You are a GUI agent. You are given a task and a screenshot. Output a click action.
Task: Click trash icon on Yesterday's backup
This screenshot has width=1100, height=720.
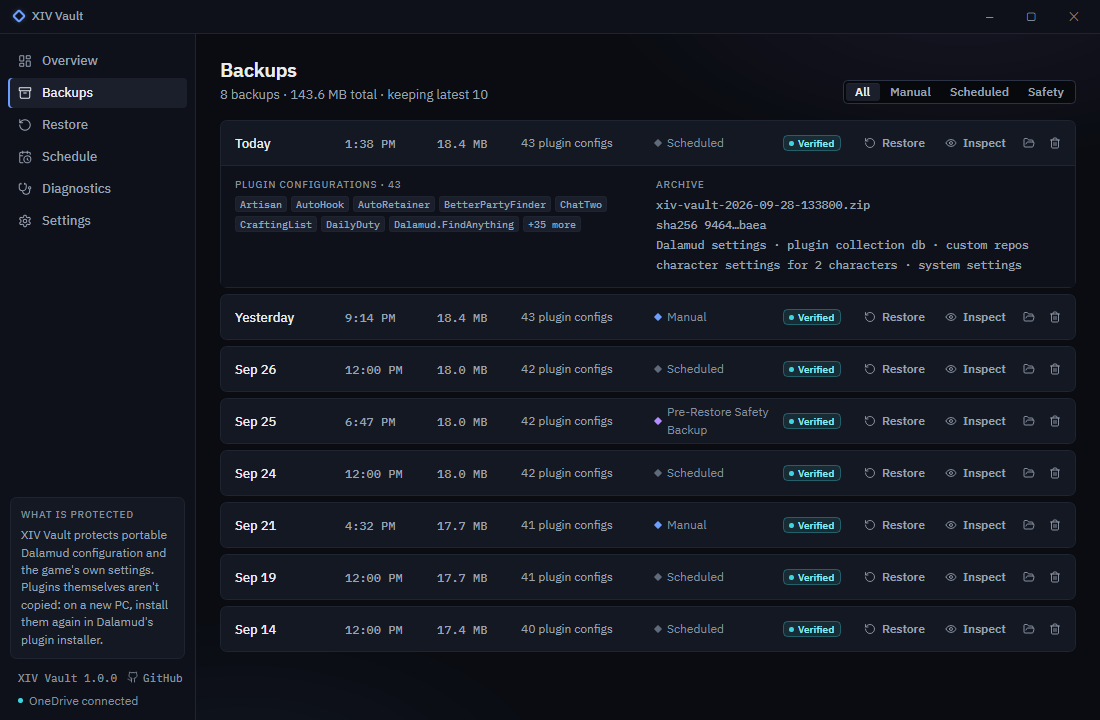click(x=1054, y=317)
